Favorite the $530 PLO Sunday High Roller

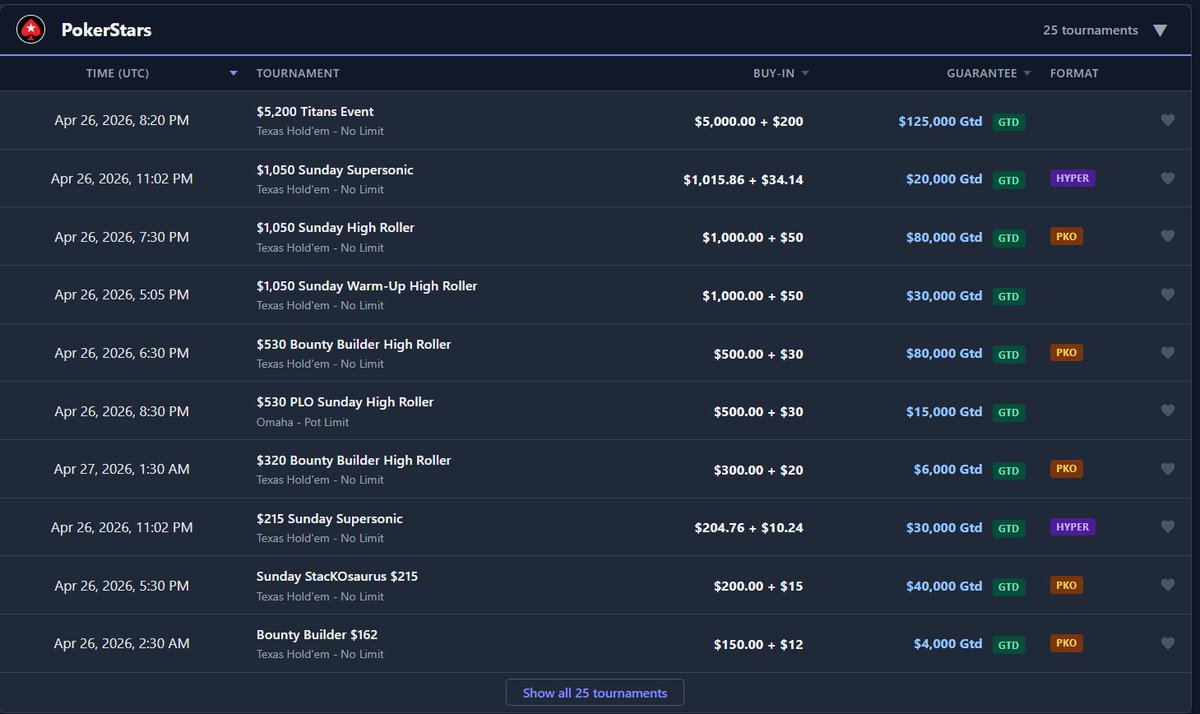[1167, 410]
